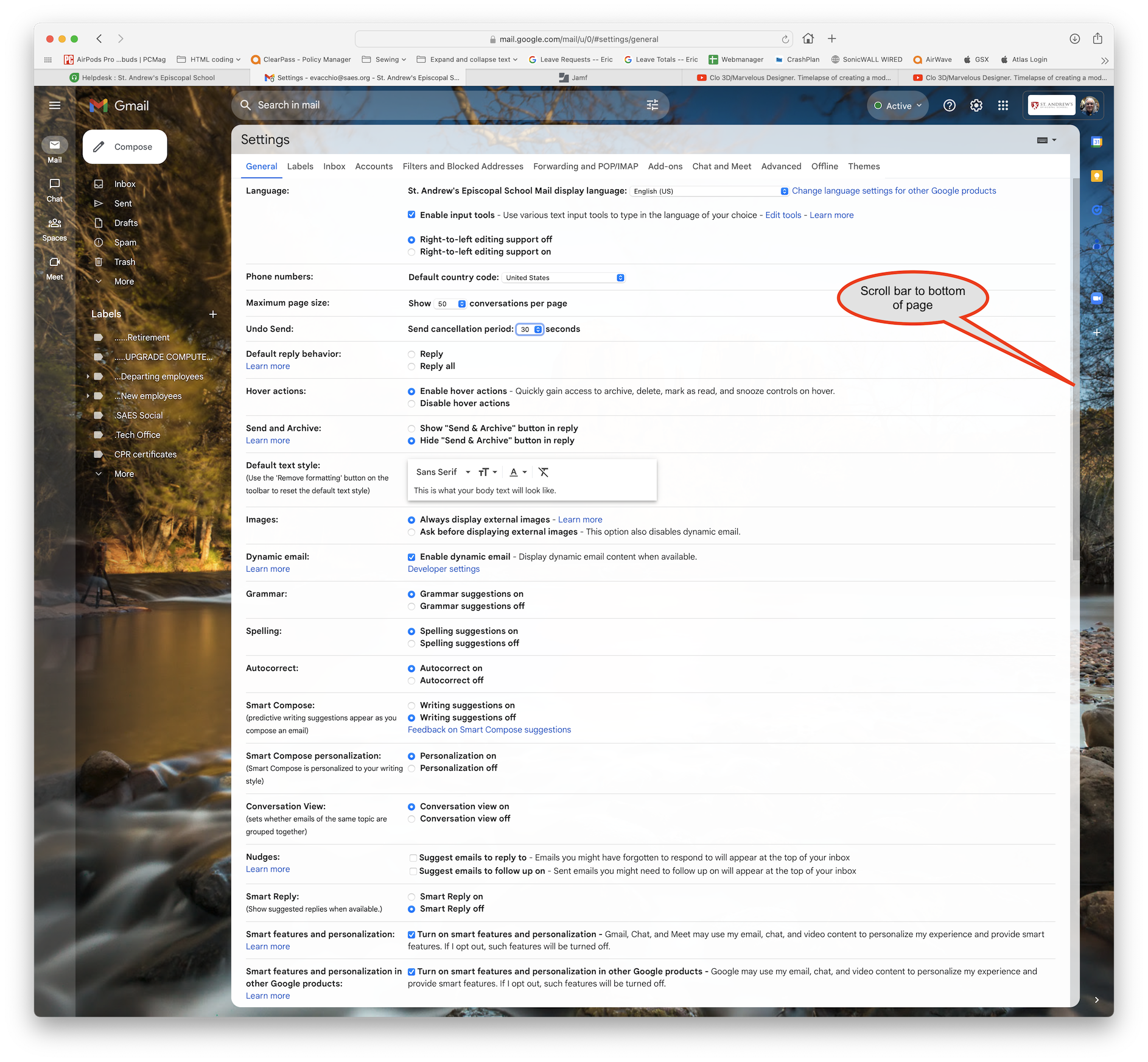The width and height of the screenshot is (1148, 1062).
Task: Open text size dropdown
Action: 488,472
